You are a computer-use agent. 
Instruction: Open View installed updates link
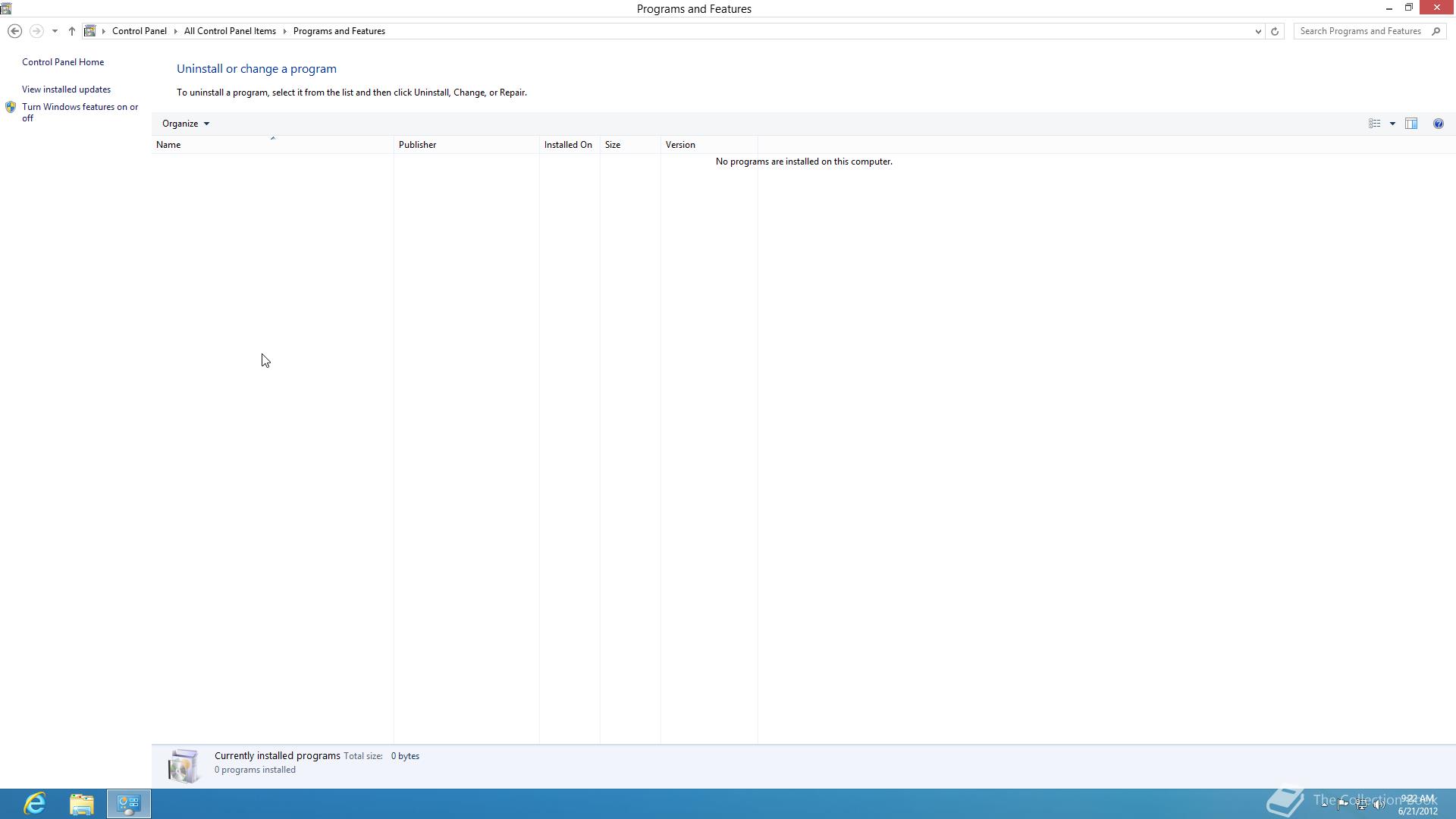[66, 89]
